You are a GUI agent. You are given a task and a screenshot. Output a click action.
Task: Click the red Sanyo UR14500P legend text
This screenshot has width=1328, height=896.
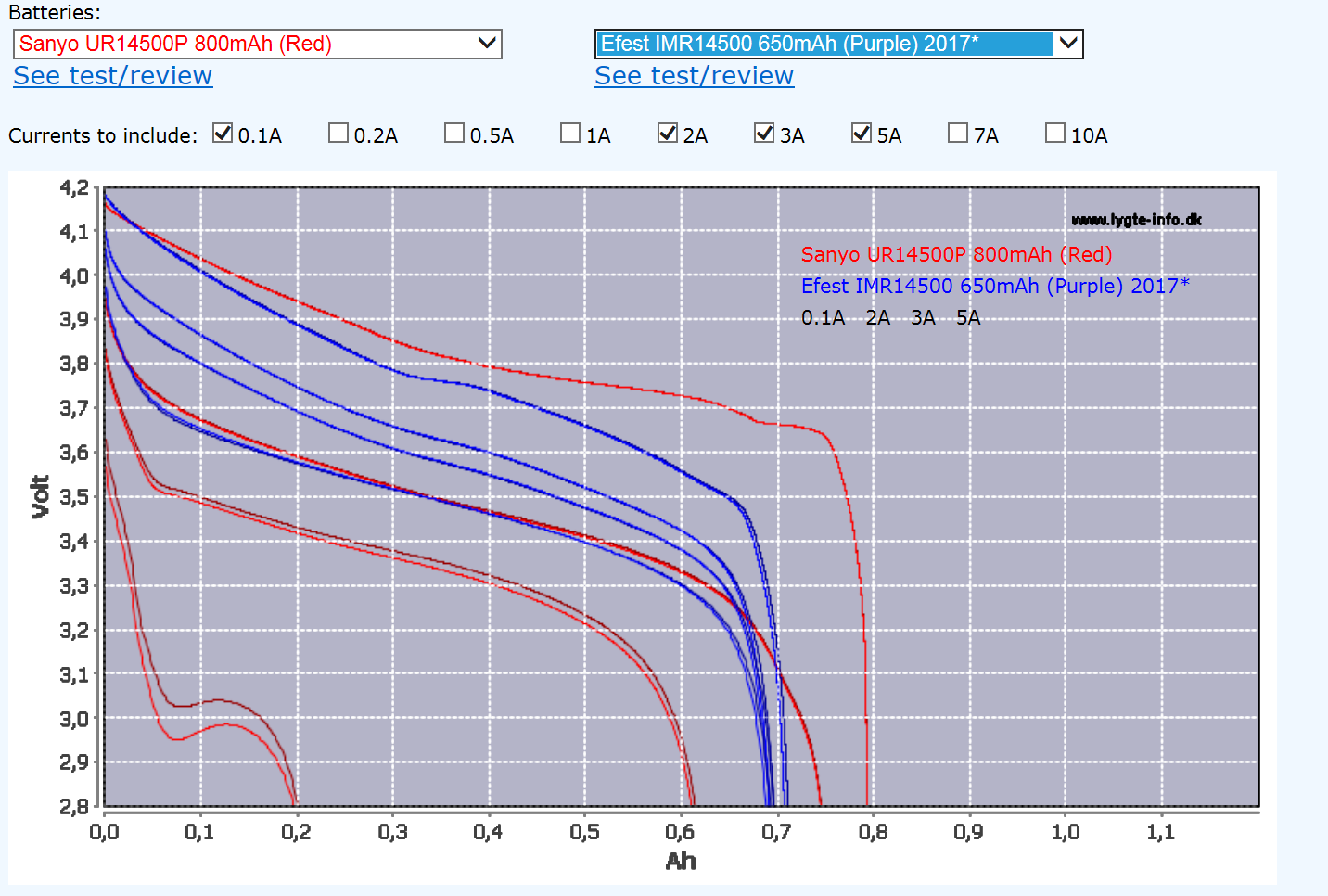pos(956,254)
